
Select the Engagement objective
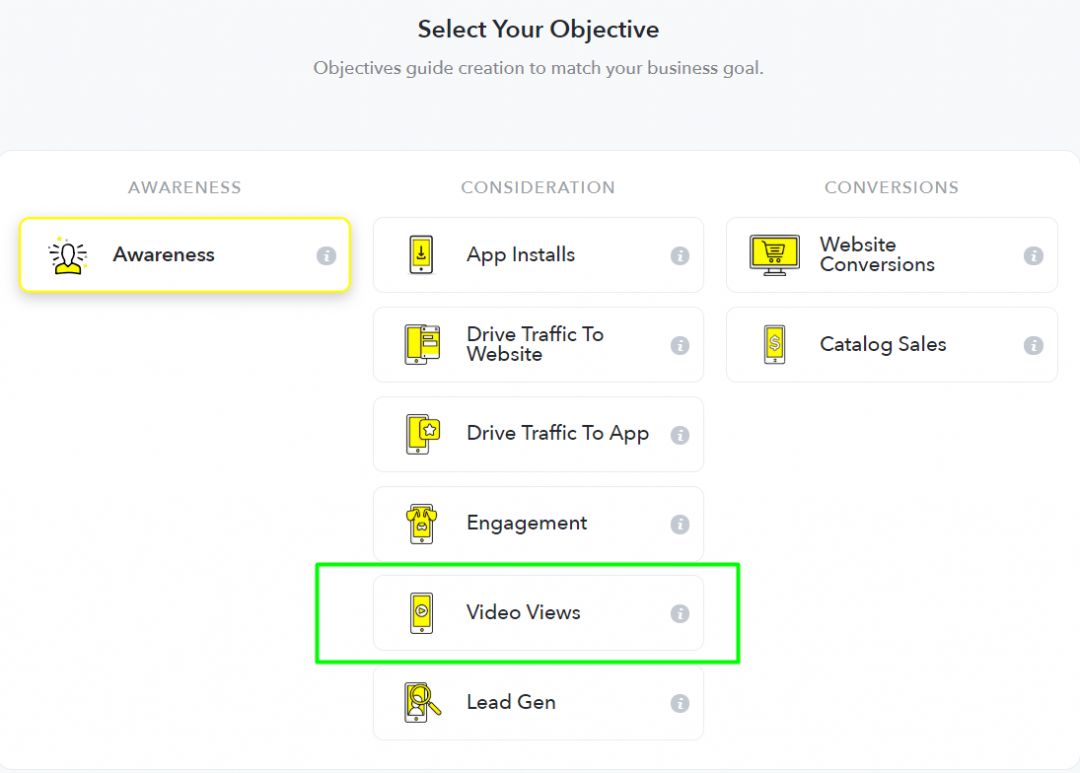(x=538, y=524)
